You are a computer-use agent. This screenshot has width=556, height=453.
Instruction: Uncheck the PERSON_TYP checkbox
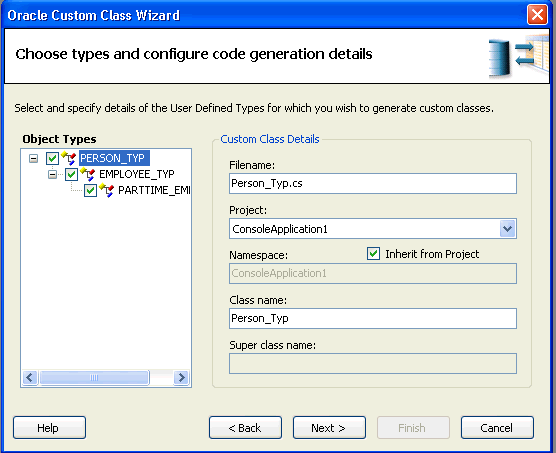(52, 158)
